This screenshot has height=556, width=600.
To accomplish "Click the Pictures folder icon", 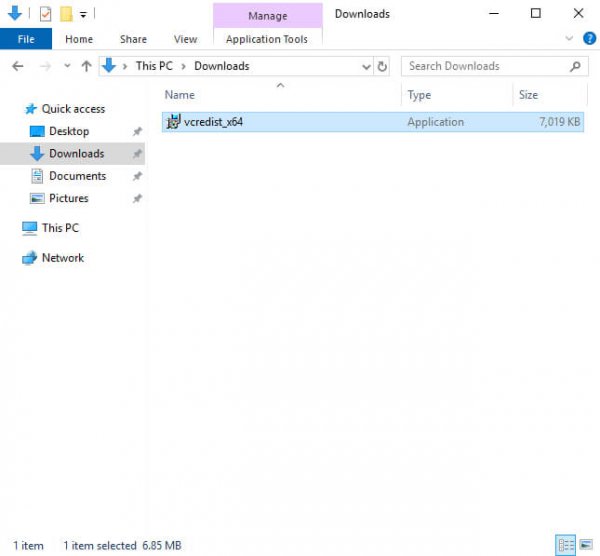I will [37, 198].
